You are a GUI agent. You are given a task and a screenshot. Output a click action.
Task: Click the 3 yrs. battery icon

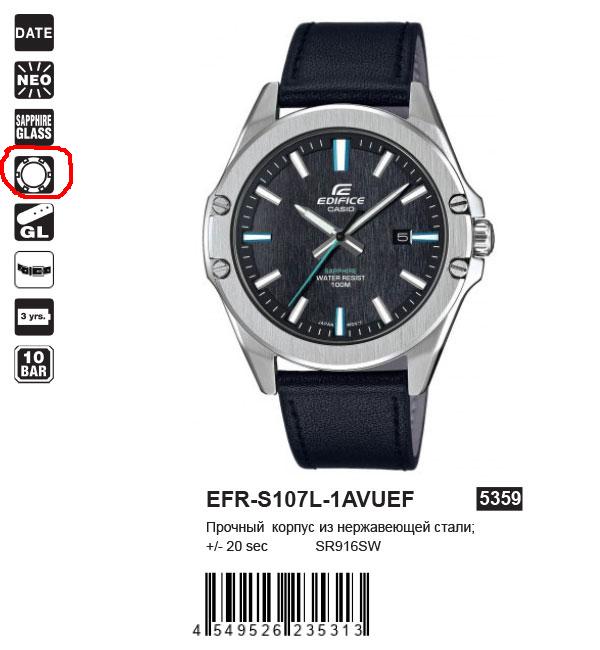click(34, 317)
